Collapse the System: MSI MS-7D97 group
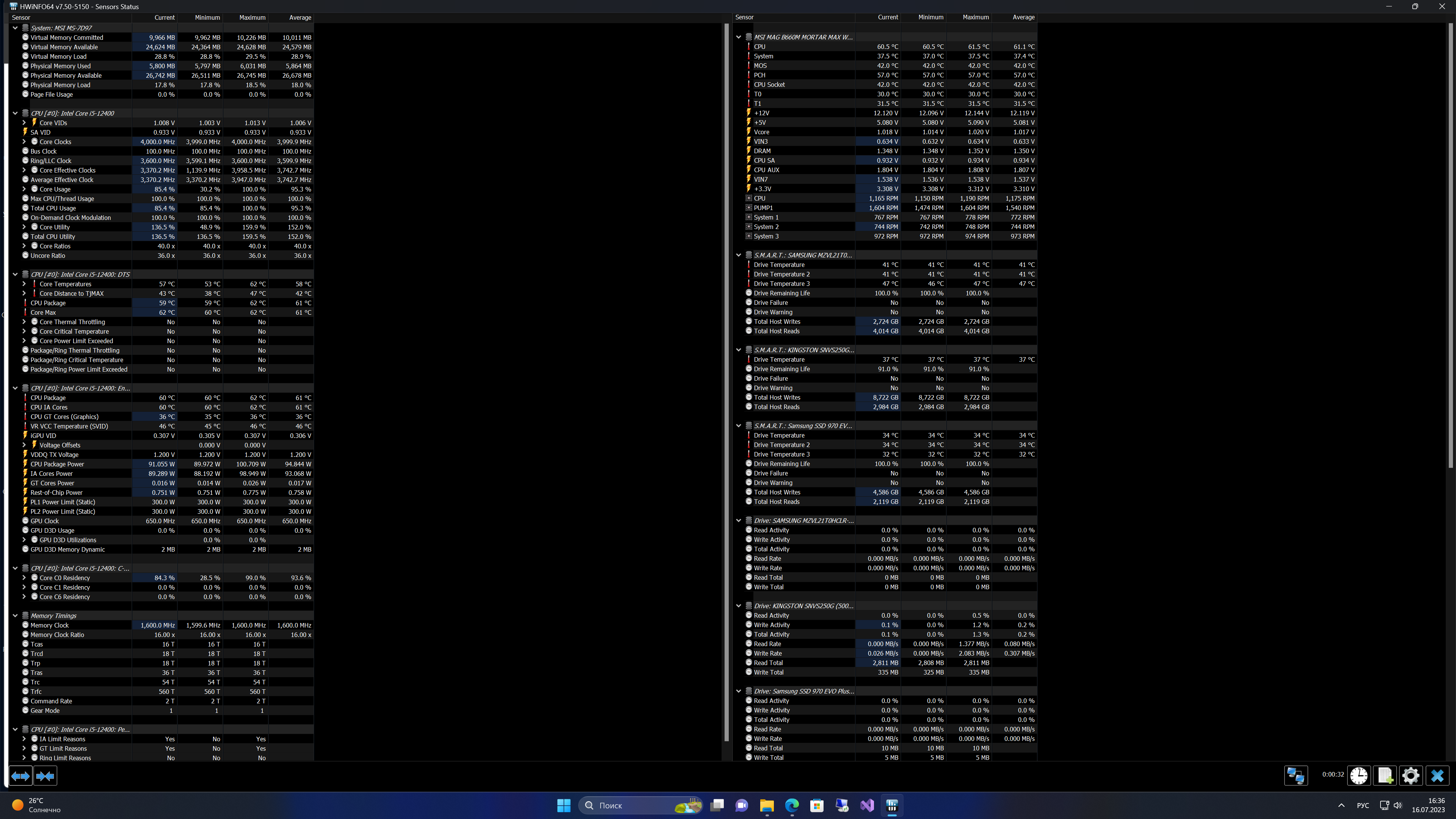The width and height of the screenshot is (1456, 819). tap(15, 28)
